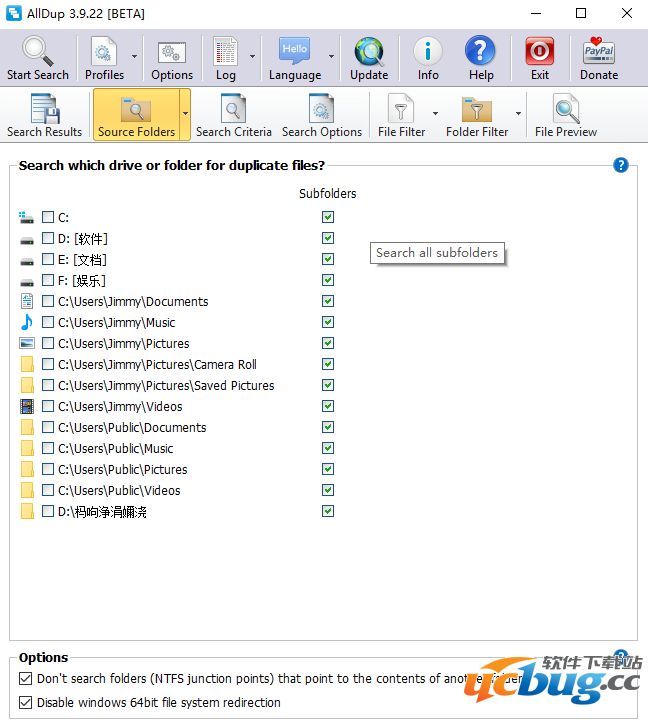Click the Folder Filter button
This screenshot has height=725, width=648.
tap(477, 116)
